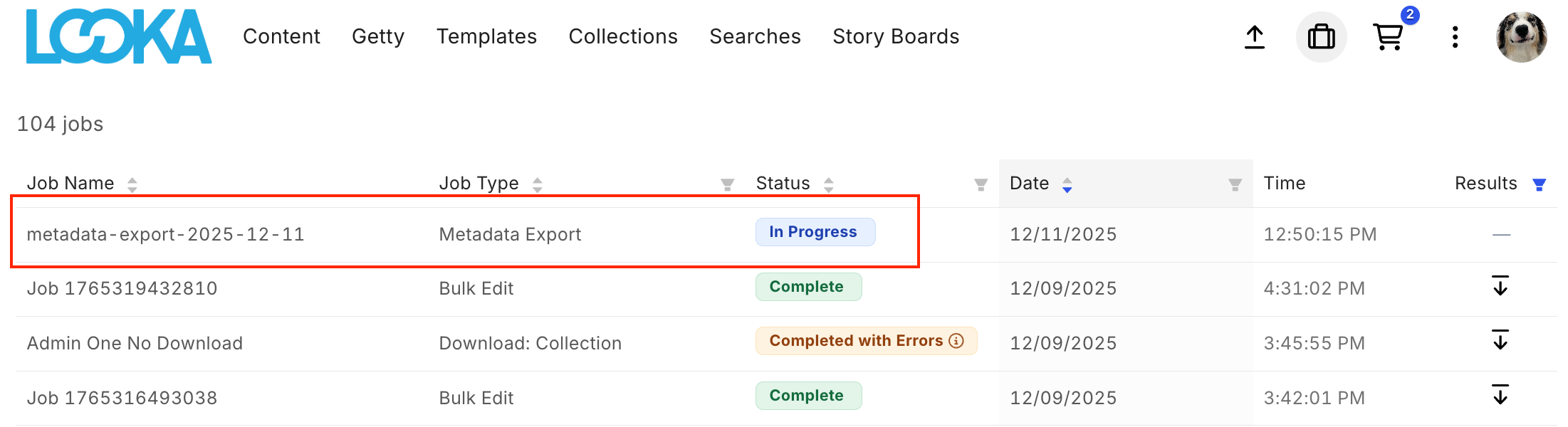Toggle the Date column sort order
This screenshot has width=1568, height=427.
[1067, 185]
